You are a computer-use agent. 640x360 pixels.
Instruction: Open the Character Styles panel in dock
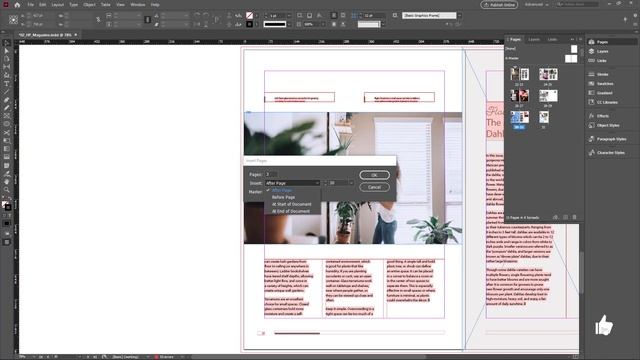[x=611, y=153]
